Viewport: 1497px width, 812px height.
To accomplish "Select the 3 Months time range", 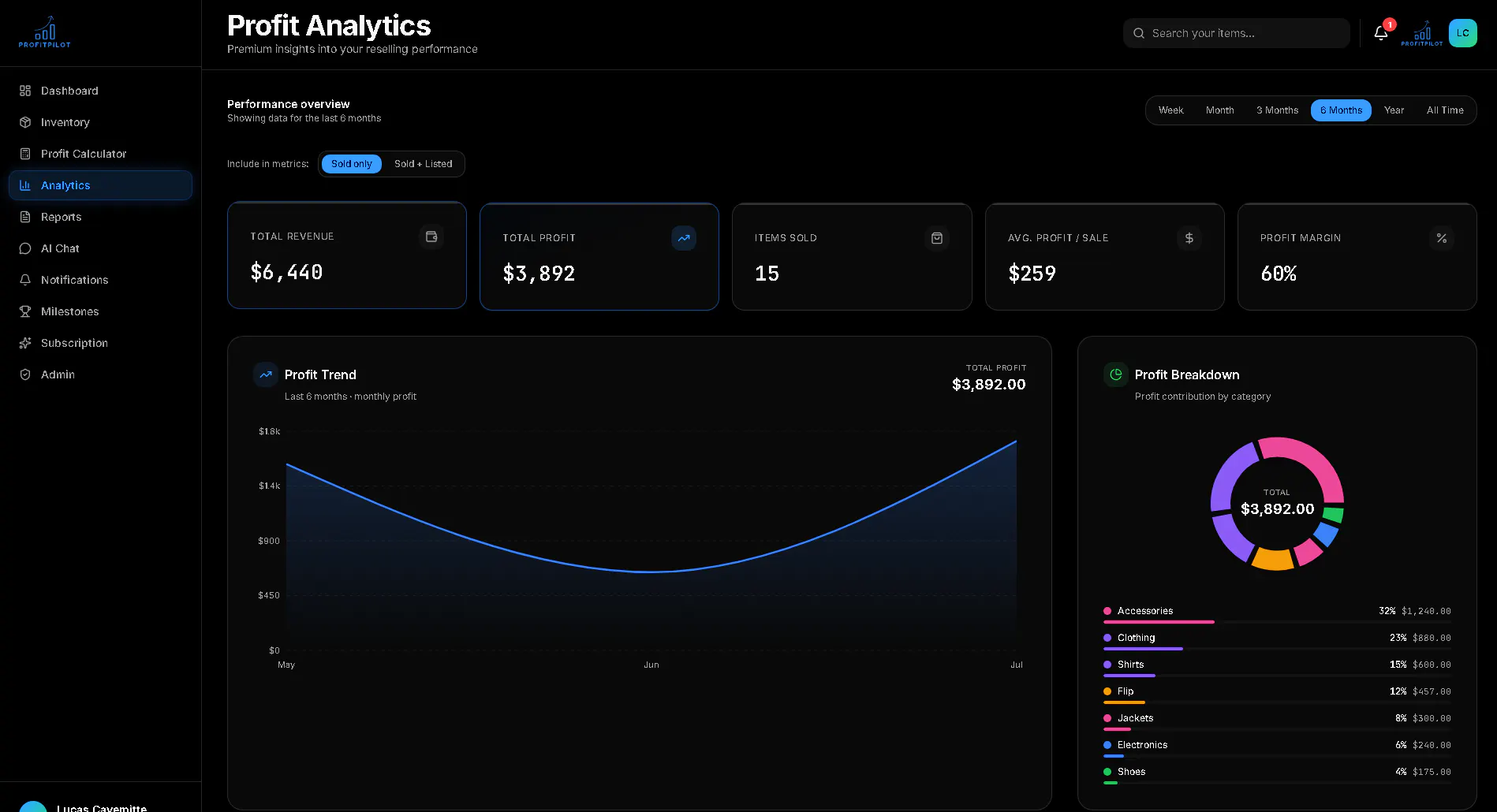I will pos(1277,110).
